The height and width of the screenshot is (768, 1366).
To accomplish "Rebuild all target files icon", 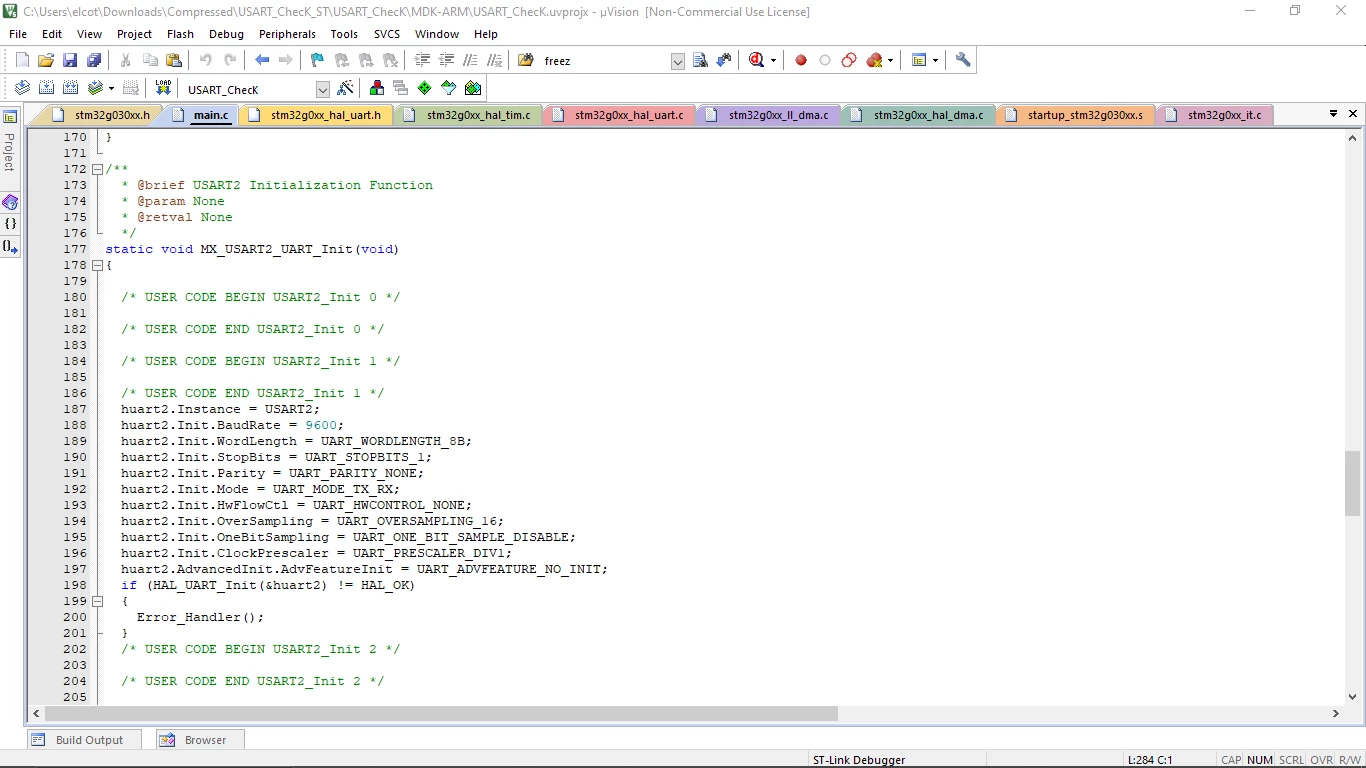I will (70, 88).
